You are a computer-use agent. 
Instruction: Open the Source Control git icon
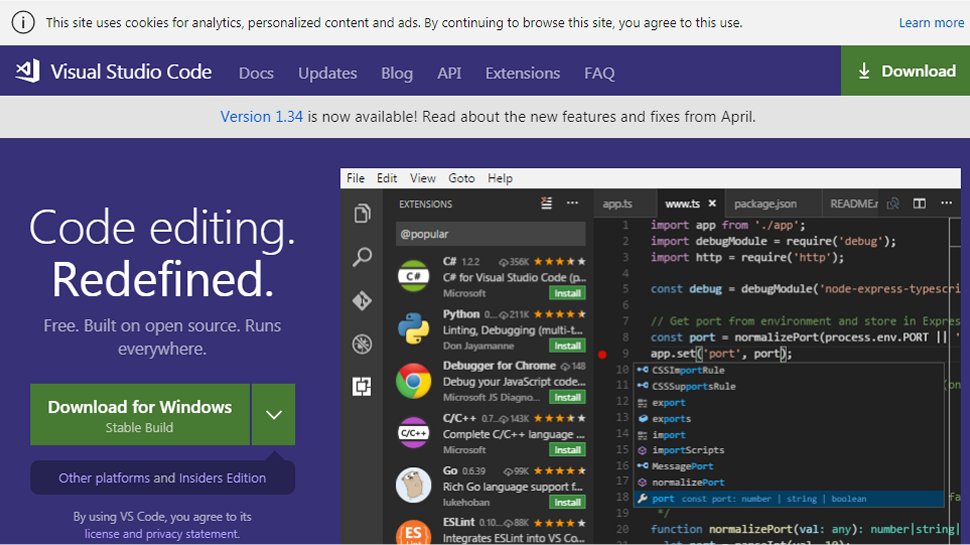[x=363, y=301]
